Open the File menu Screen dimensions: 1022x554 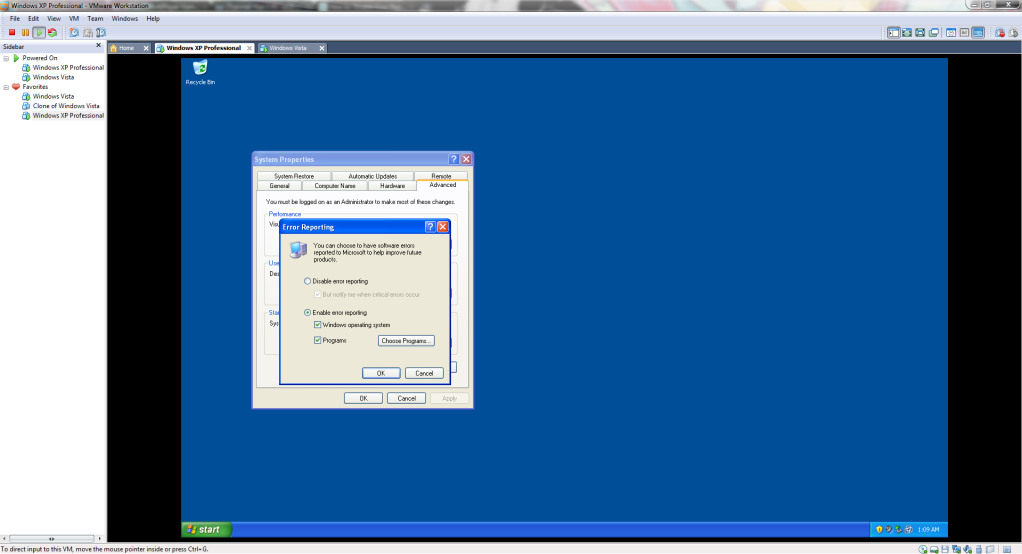(x=14, y=18)
